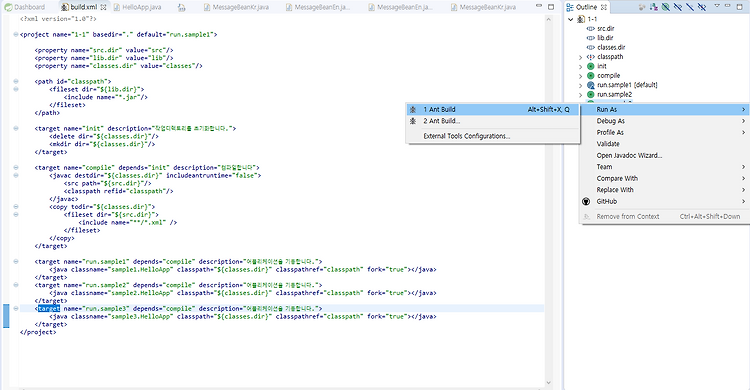This screenshot has height=390, width=750.
Task: Select the build.xml editor tab
Action: (83, 7)
